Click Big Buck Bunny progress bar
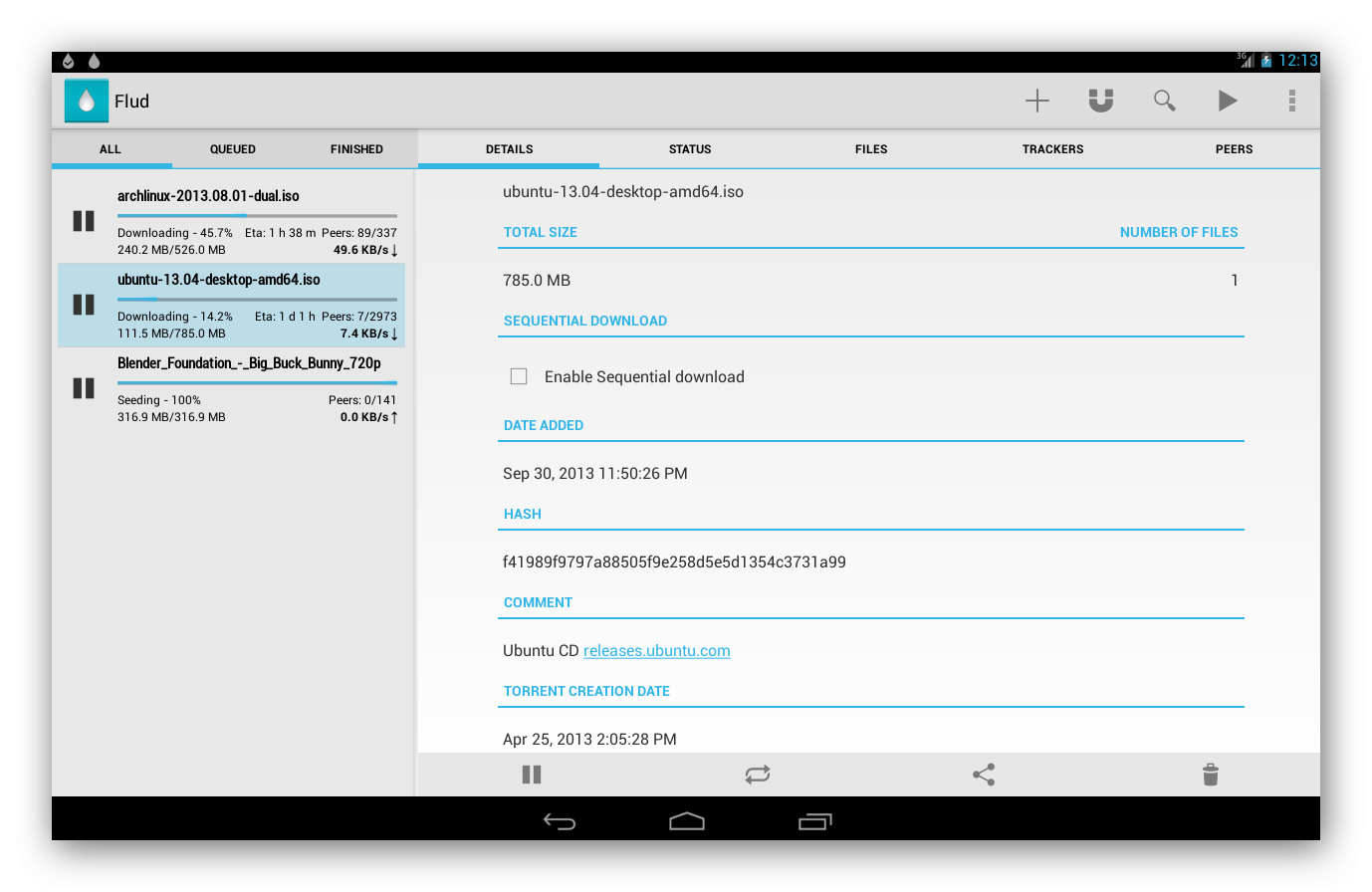Image resolution: width=1372 pixels, height=892 pixels. point(257,382)
